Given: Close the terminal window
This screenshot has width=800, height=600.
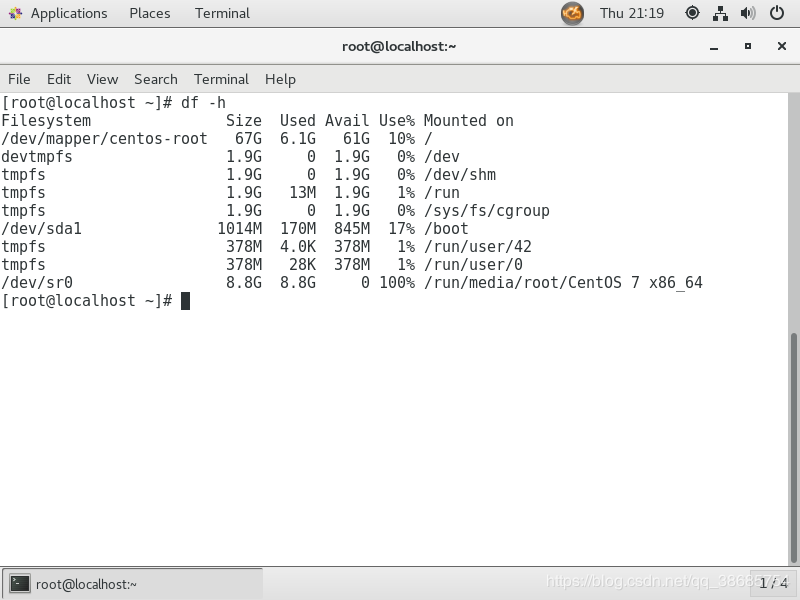Looking at the screenshot, I should (782, 46).
